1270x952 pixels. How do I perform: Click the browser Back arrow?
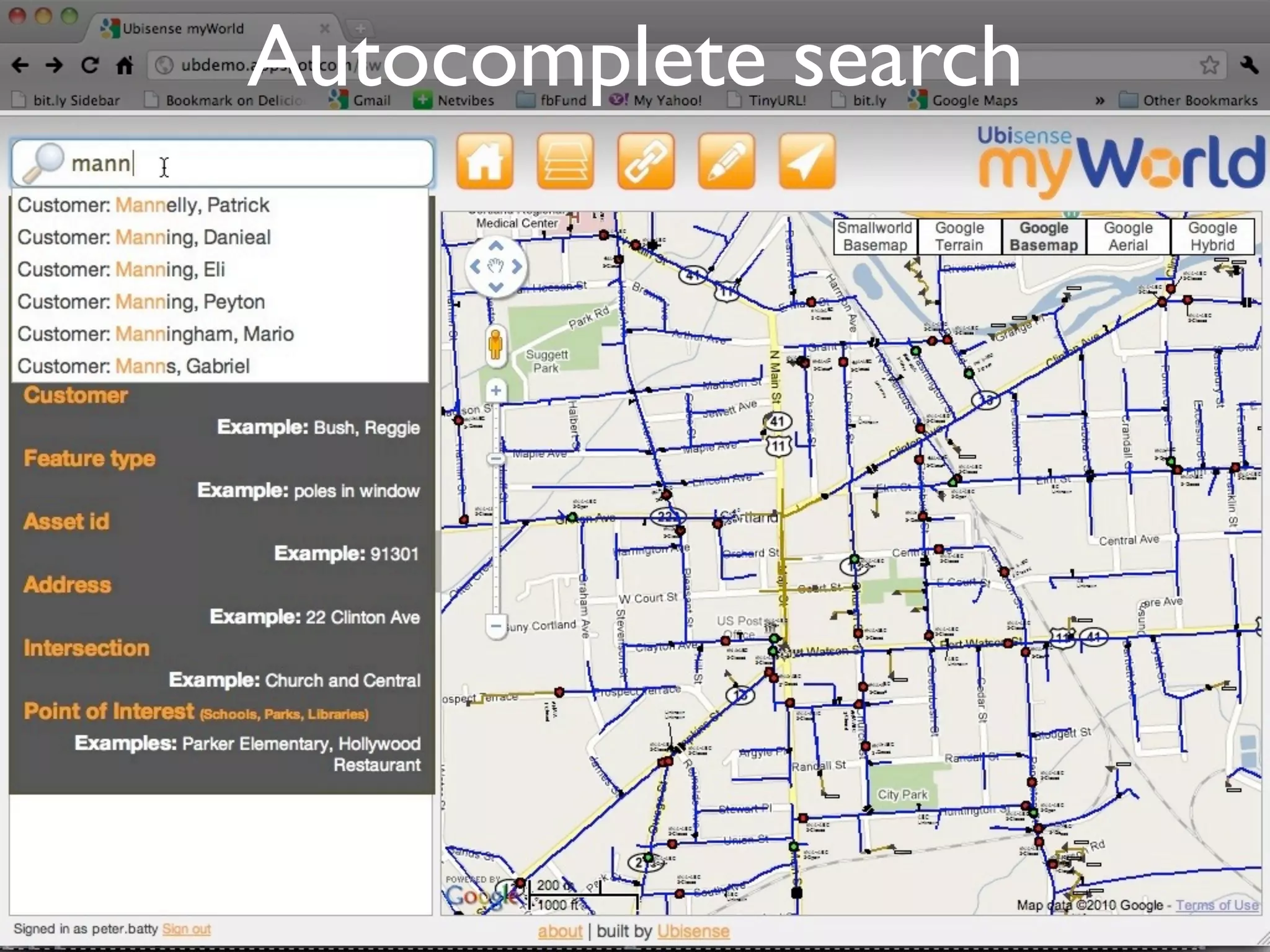coord(20,64)
